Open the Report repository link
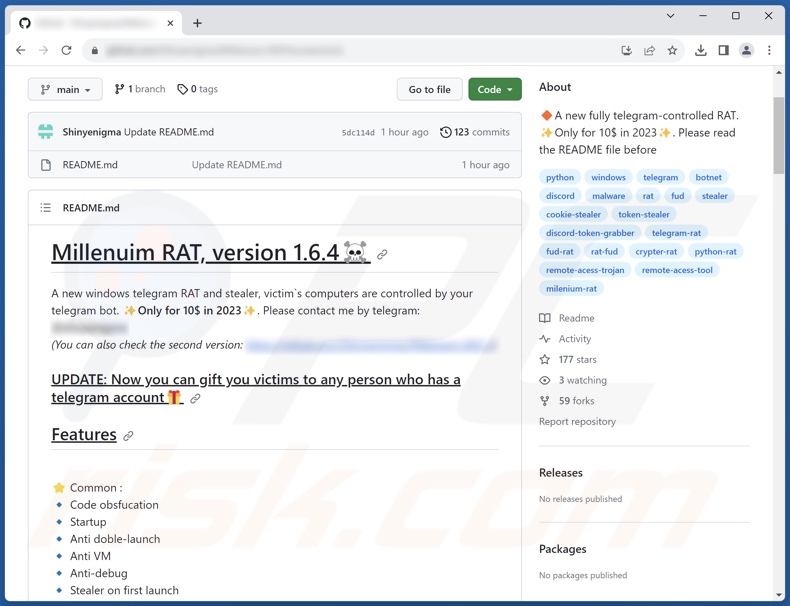Screen dimensions: 790x606 point(577,422)
